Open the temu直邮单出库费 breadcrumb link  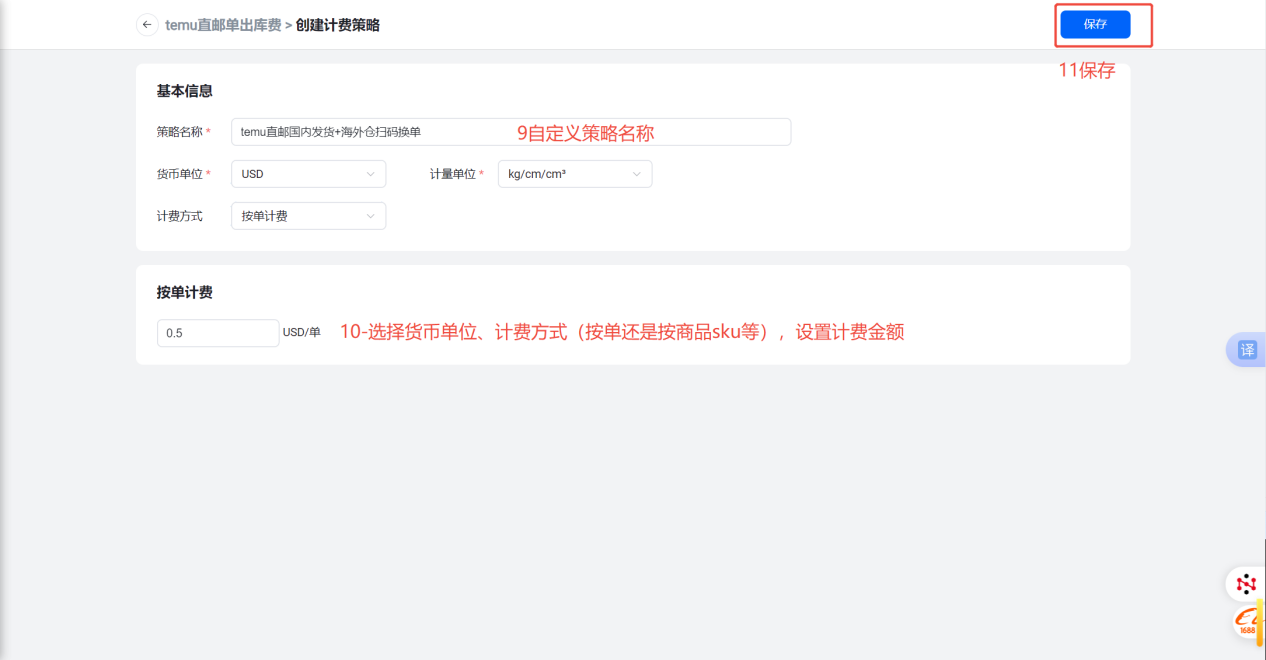[x=223, y=25]
